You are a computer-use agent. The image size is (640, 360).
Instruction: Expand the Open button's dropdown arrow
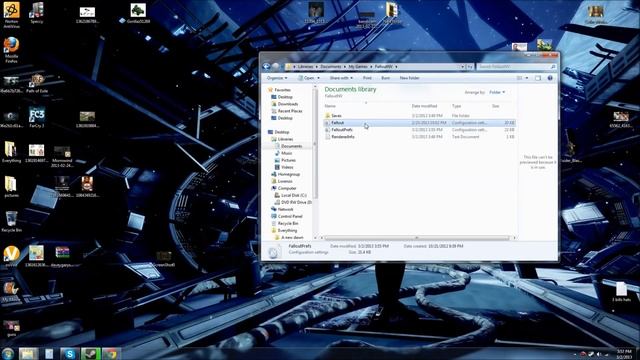tap(318, 78)
